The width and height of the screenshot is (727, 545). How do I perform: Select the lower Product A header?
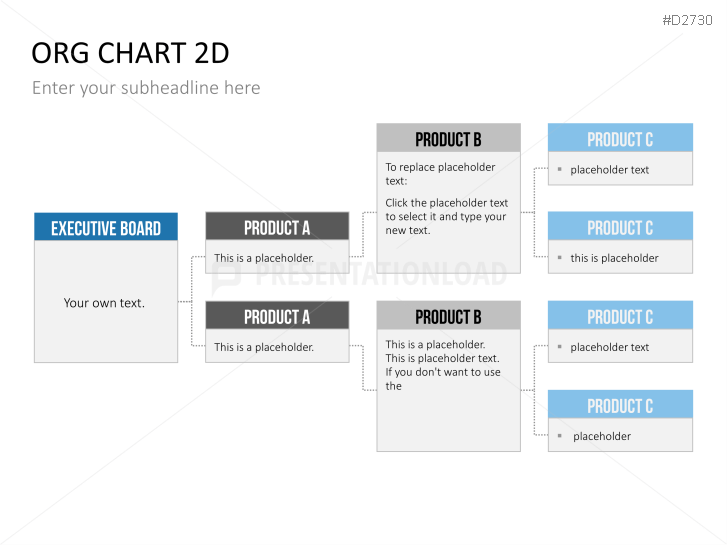[277, 315]
